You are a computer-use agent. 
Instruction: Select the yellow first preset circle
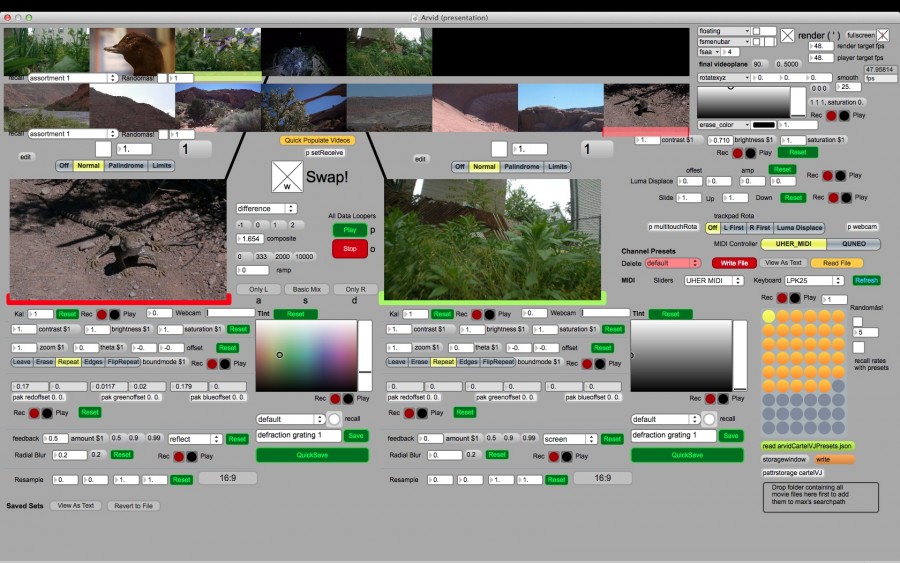pos(769,316)
